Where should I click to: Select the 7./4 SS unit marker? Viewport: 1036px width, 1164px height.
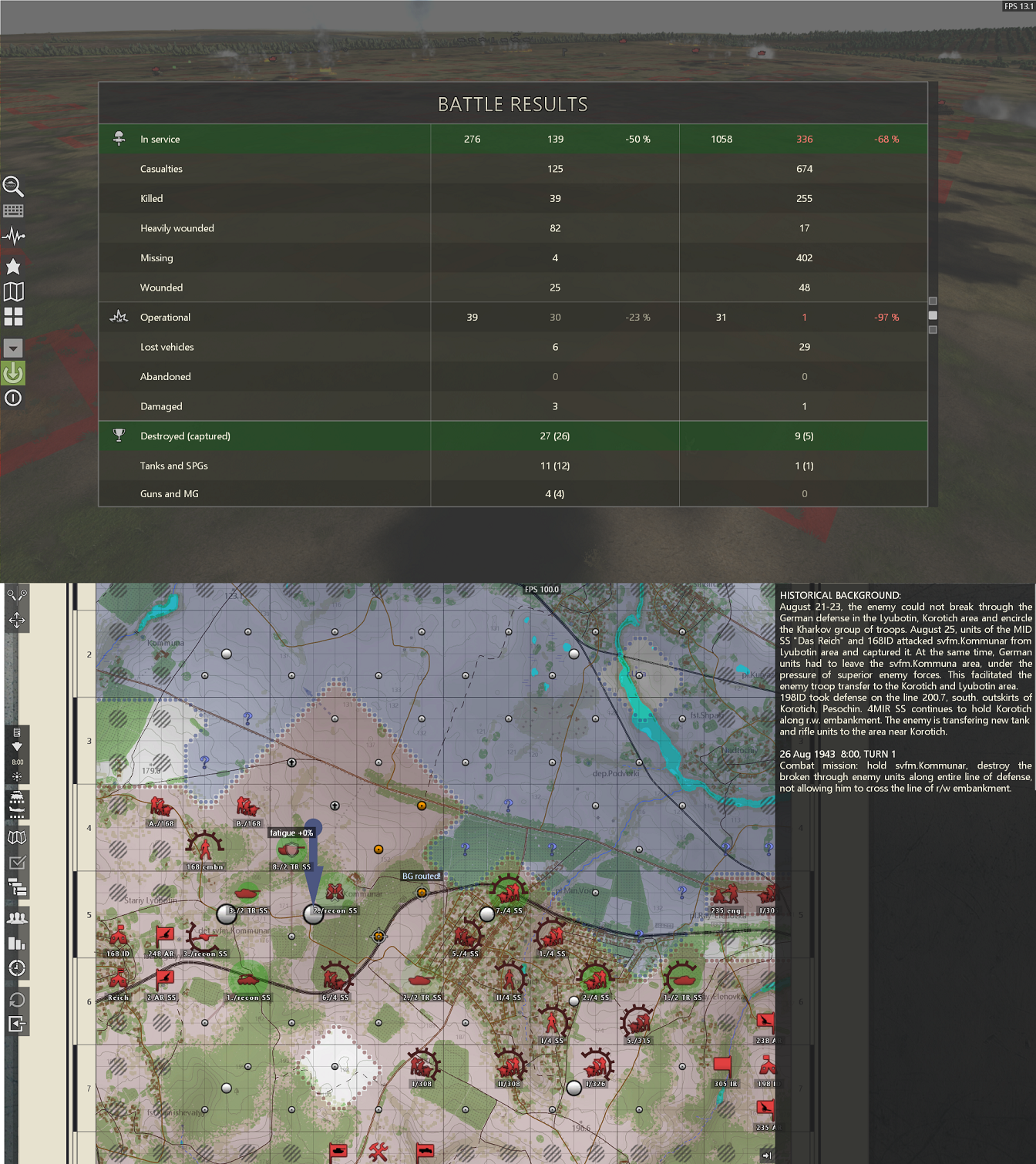coord(509,893)
